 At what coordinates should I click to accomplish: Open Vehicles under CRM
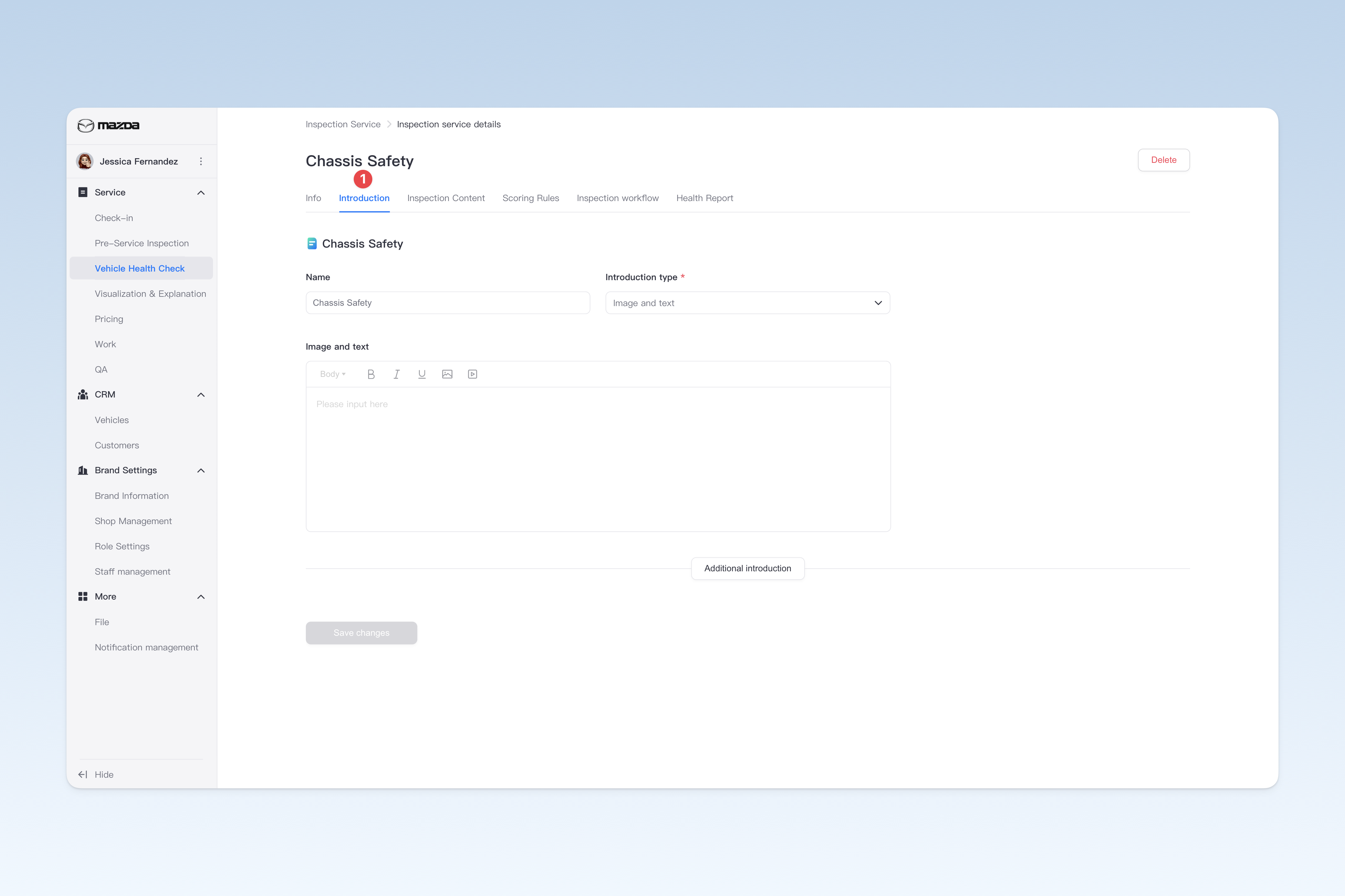coord(111,420)
